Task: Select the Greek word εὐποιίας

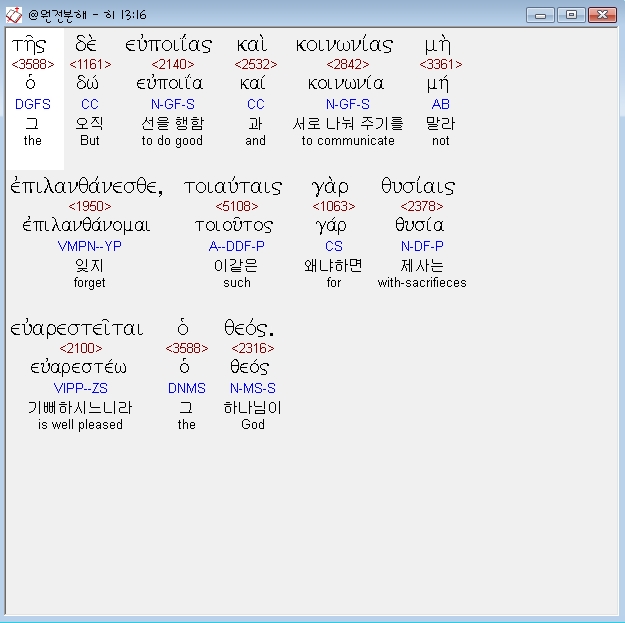Action: 169,45
